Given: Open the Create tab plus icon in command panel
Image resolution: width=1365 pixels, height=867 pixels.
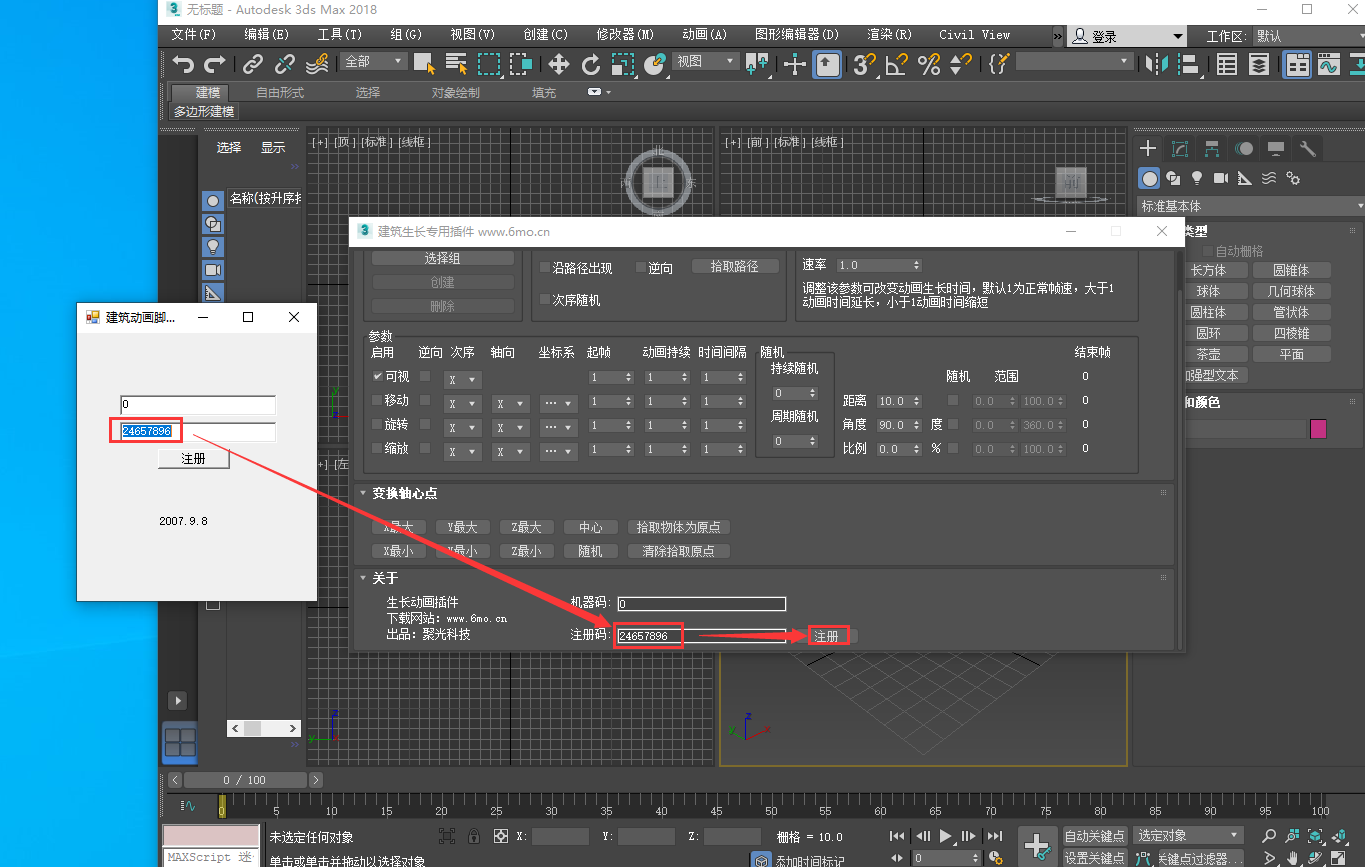Looking at the screenshot, I should 1148,148.
